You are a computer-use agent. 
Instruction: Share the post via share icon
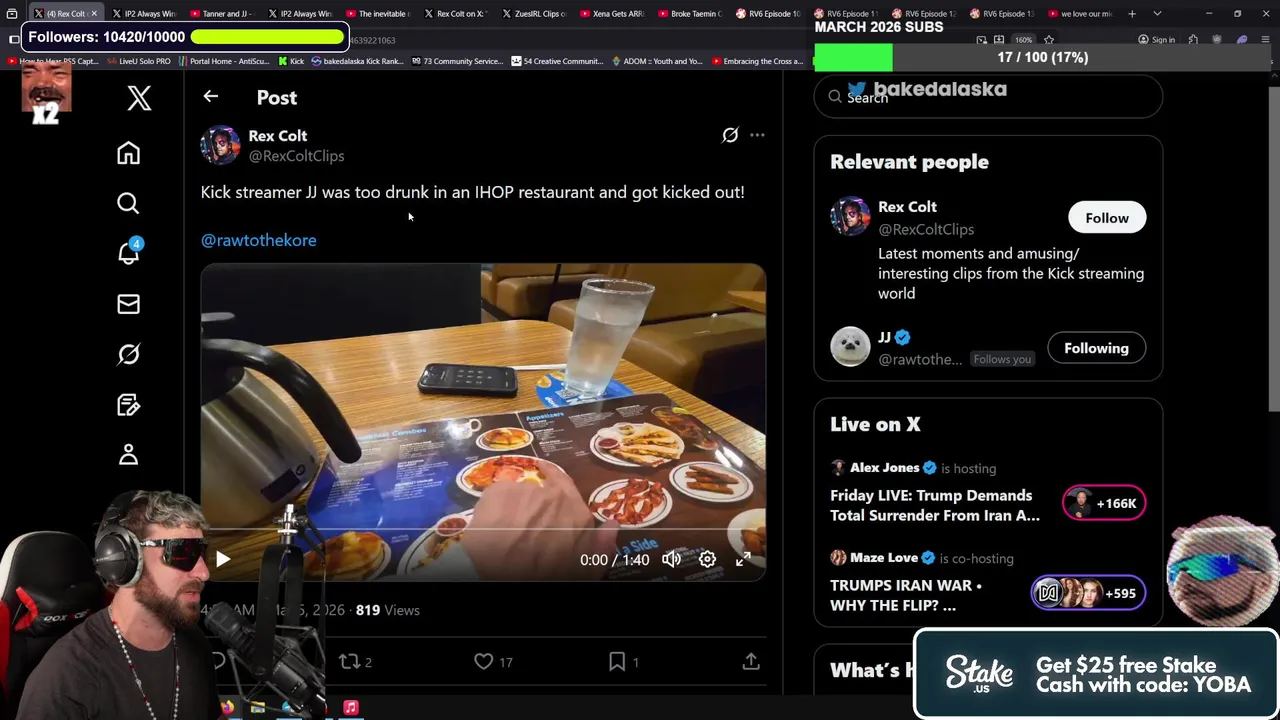point(751,661)
